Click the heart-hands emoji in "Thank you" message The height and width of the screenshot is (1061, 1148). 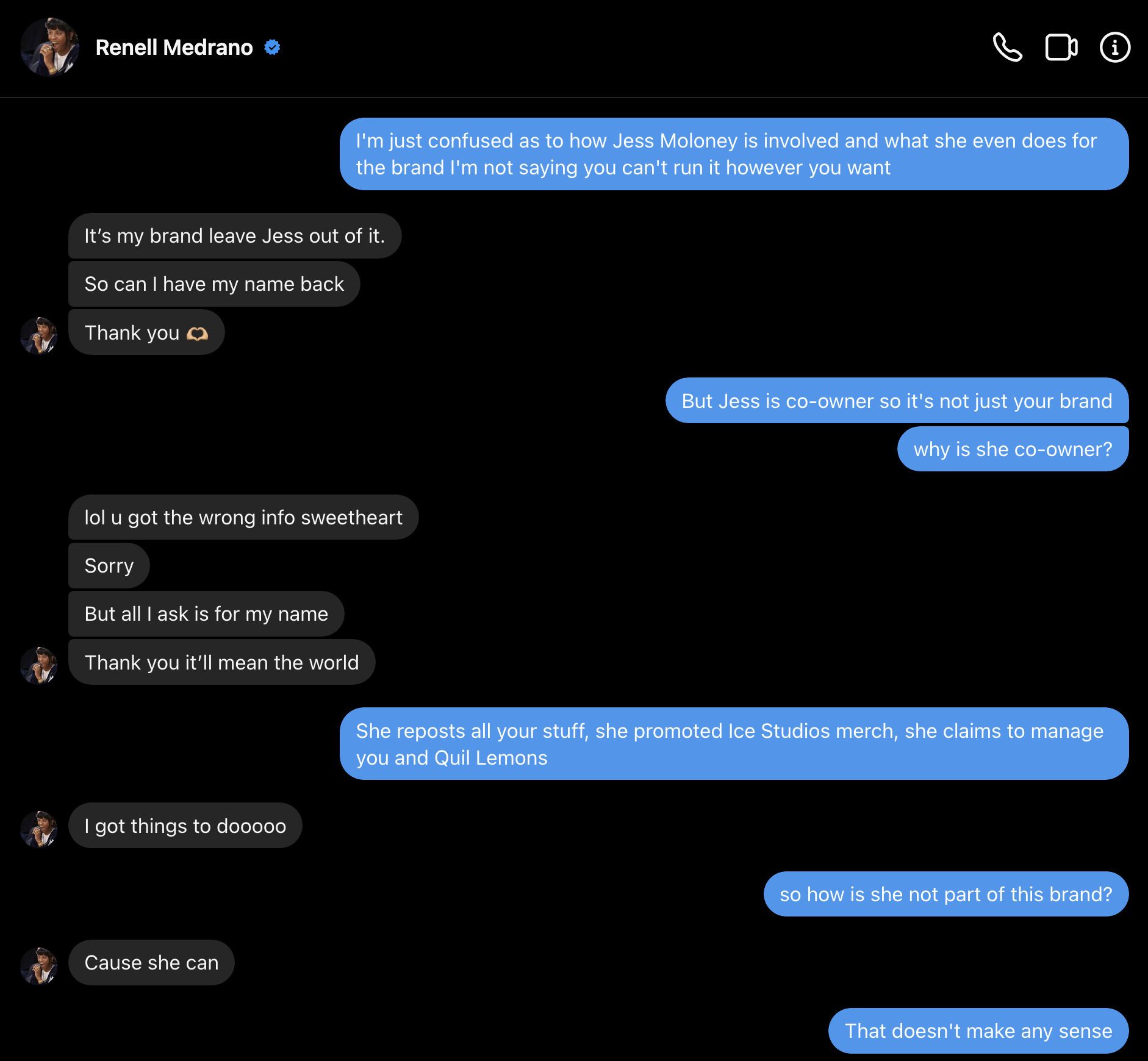click(x=197, y=334)
